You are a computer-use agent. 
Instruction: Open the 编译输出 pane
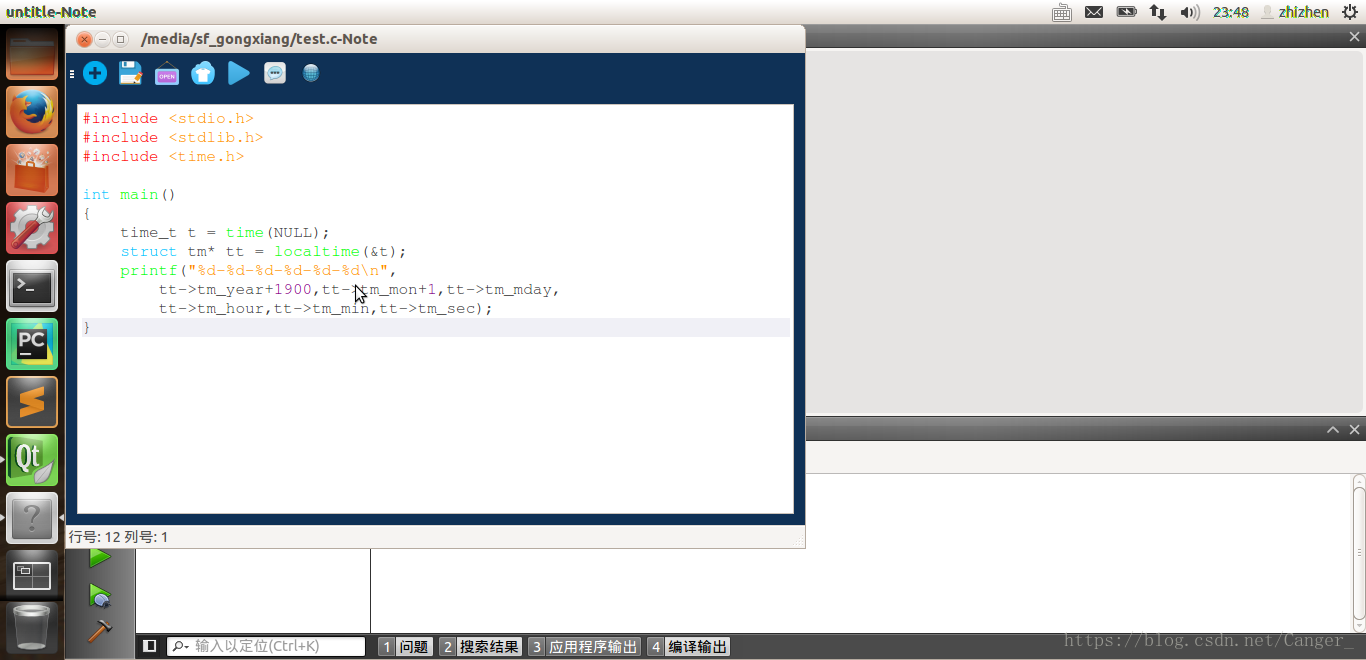coord(688,647)
